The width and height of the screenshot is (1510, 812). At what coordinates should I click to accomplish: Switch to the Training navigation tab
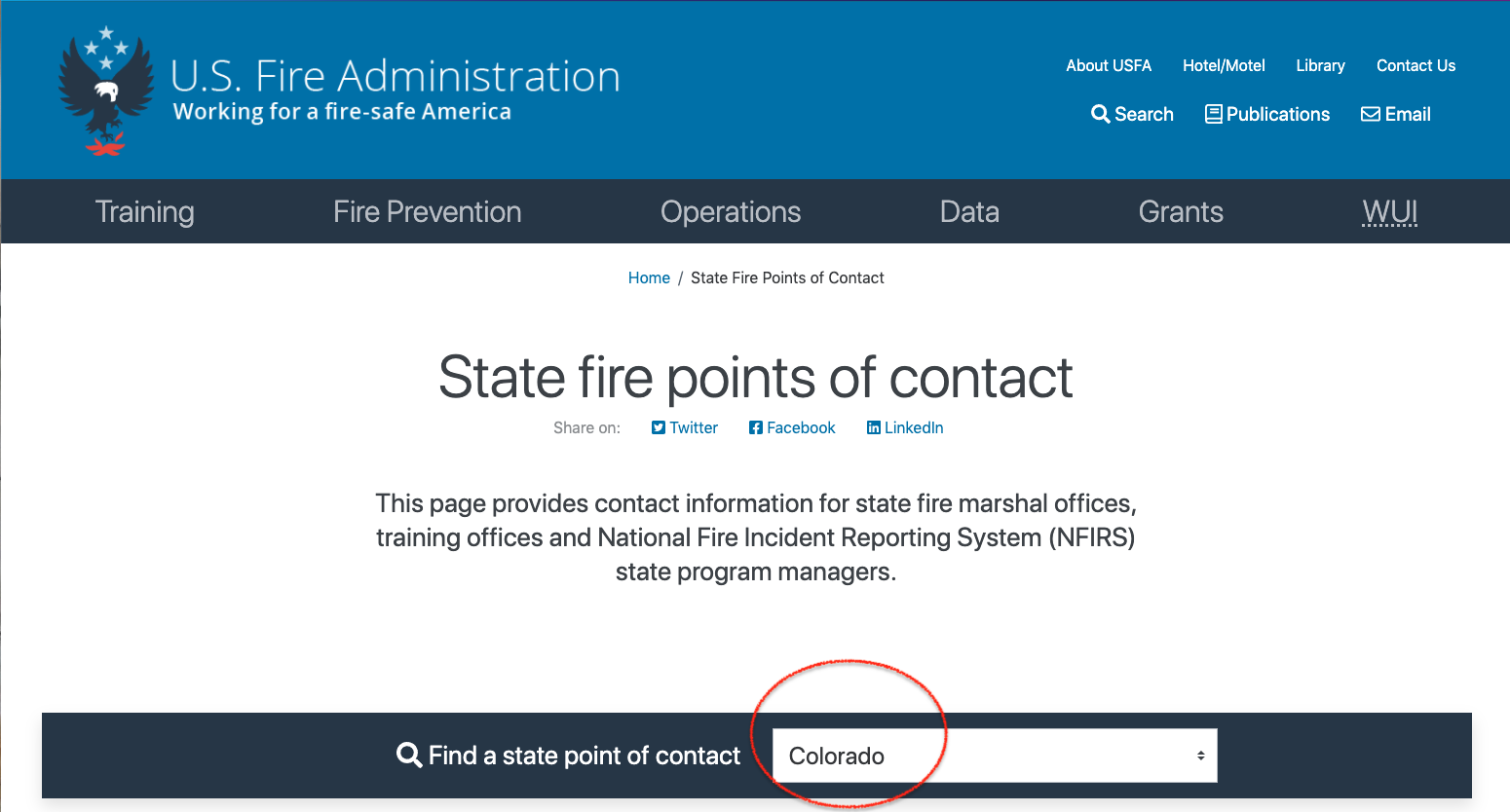(x=144, y=211)
